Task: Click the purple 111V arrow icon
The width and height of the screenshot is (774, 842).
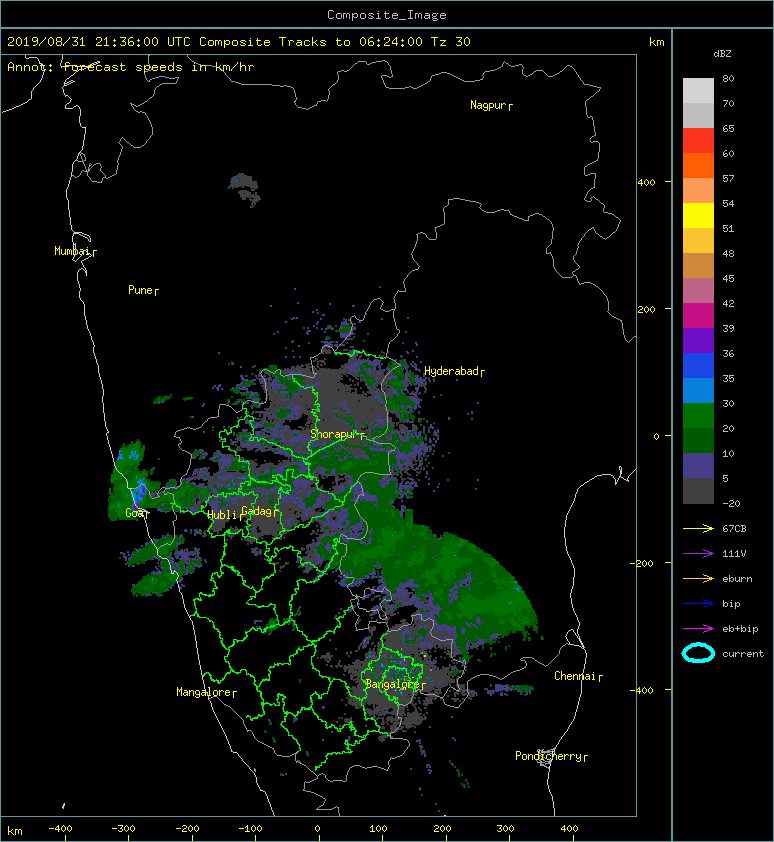Action: 698,554
